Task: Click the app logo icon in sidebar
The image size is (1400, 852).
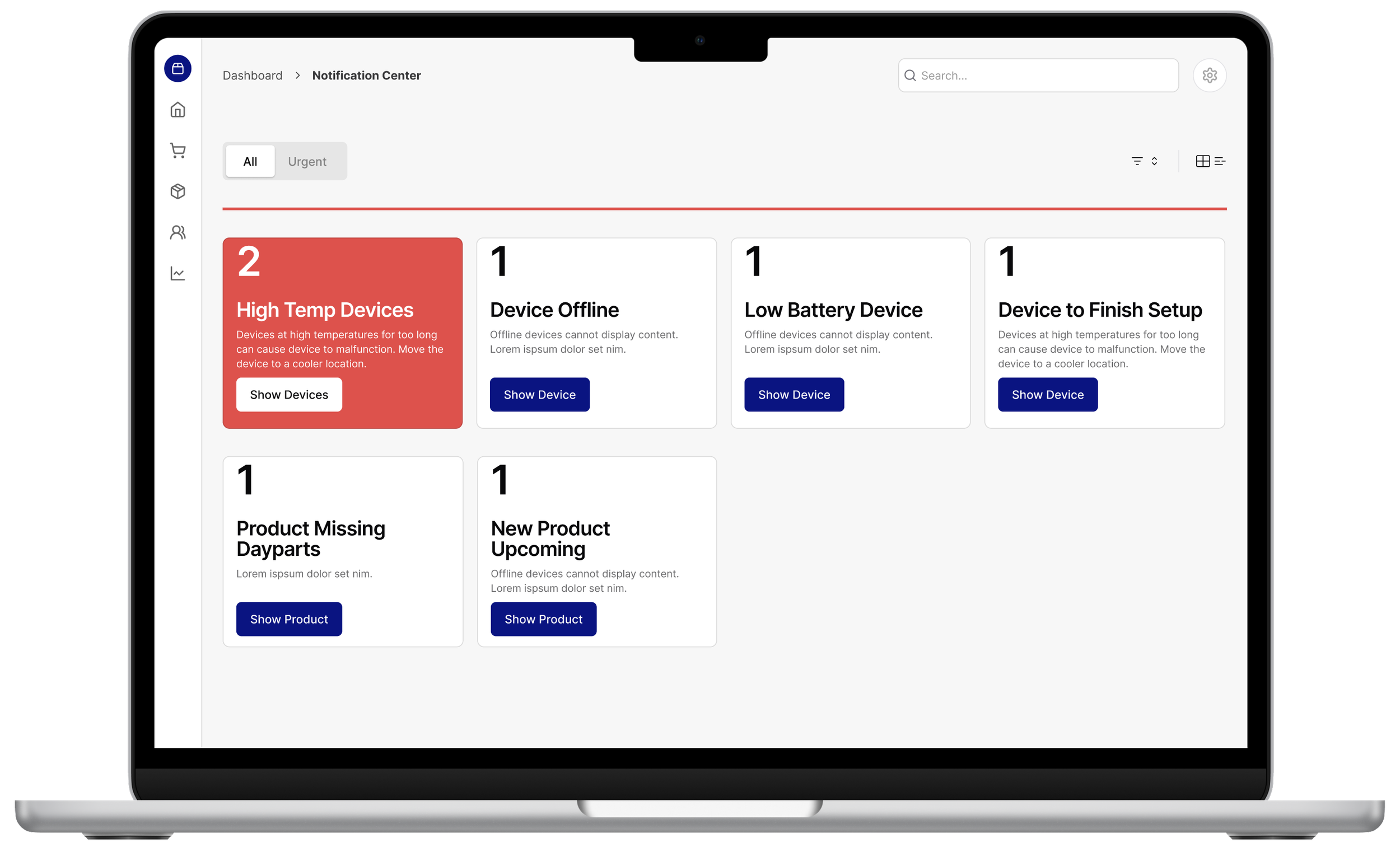Action: [178, 69]
